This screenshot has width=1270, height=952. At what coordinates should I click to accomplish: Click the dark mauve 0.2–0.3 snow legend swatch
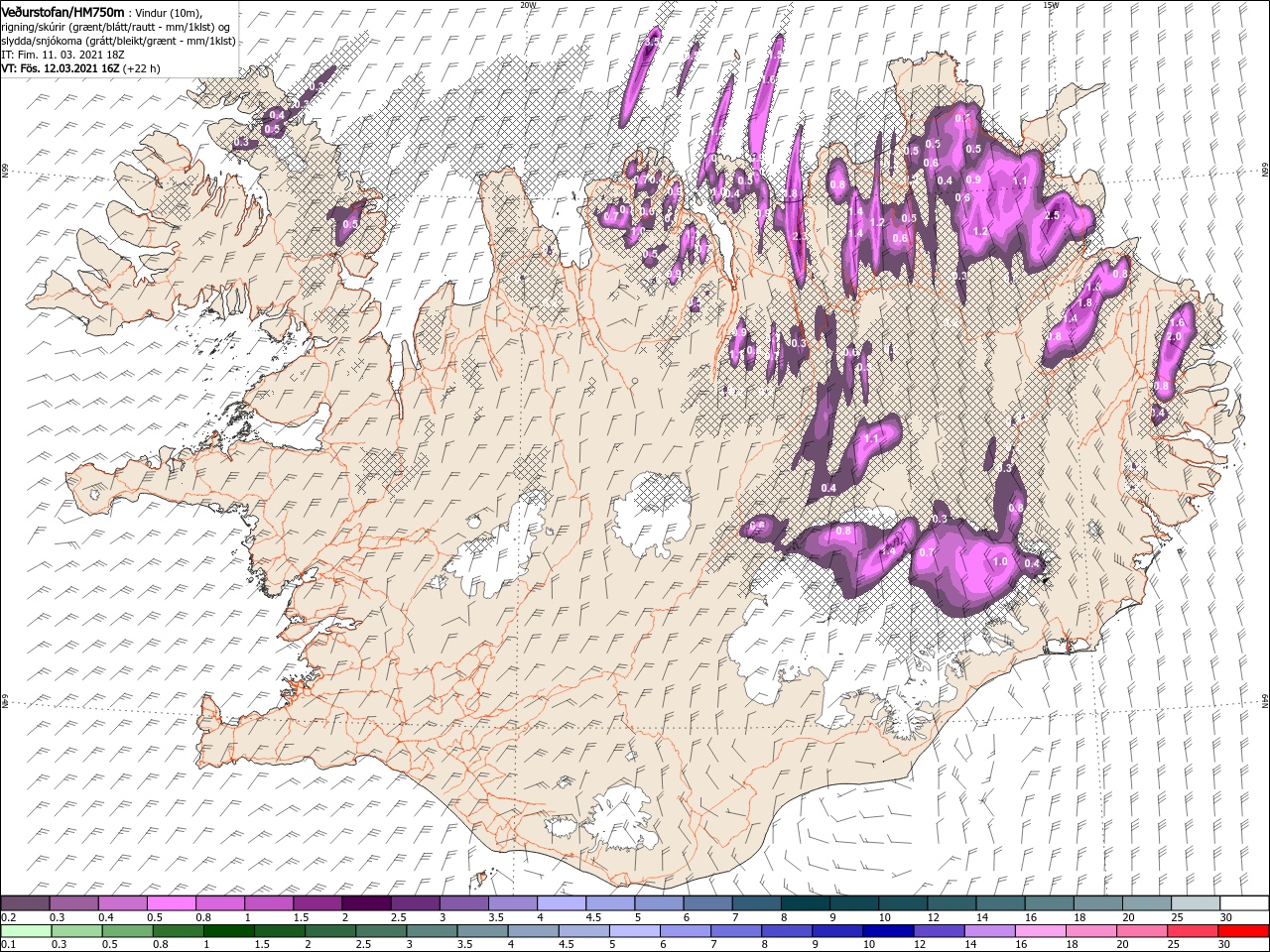pyautogui.click(x=25, y=902)
